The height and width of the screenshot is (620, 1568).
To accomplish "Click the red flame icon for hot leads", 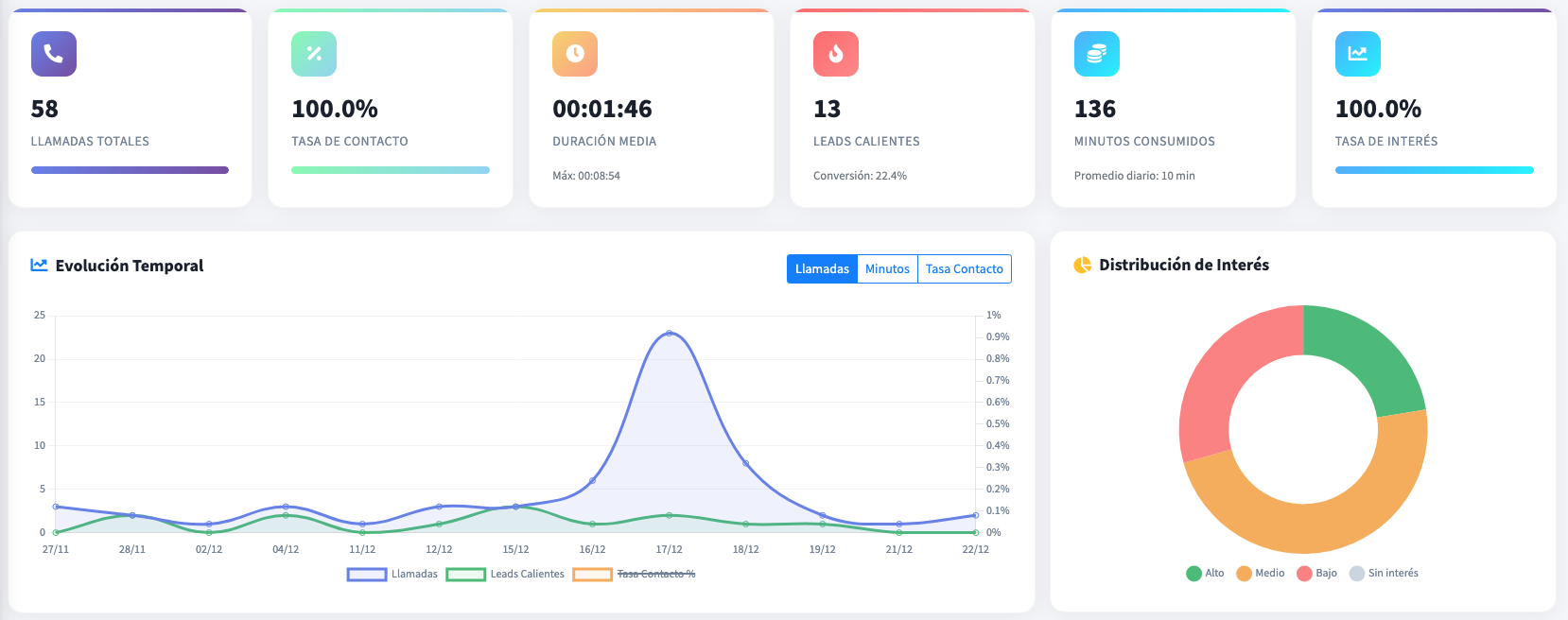I will click(836, 54).
